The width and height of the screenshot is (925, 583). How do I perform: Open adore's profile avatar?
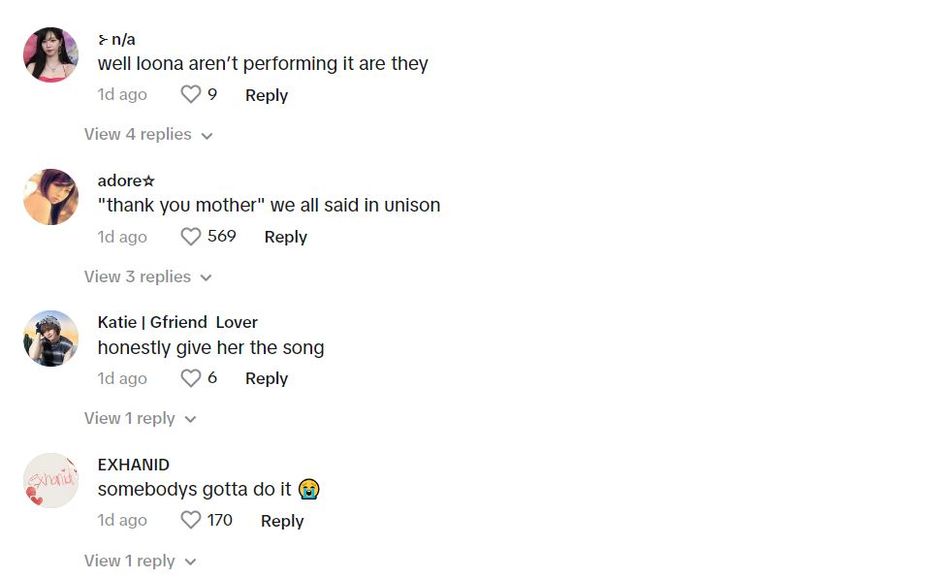(x=51, y=197)
